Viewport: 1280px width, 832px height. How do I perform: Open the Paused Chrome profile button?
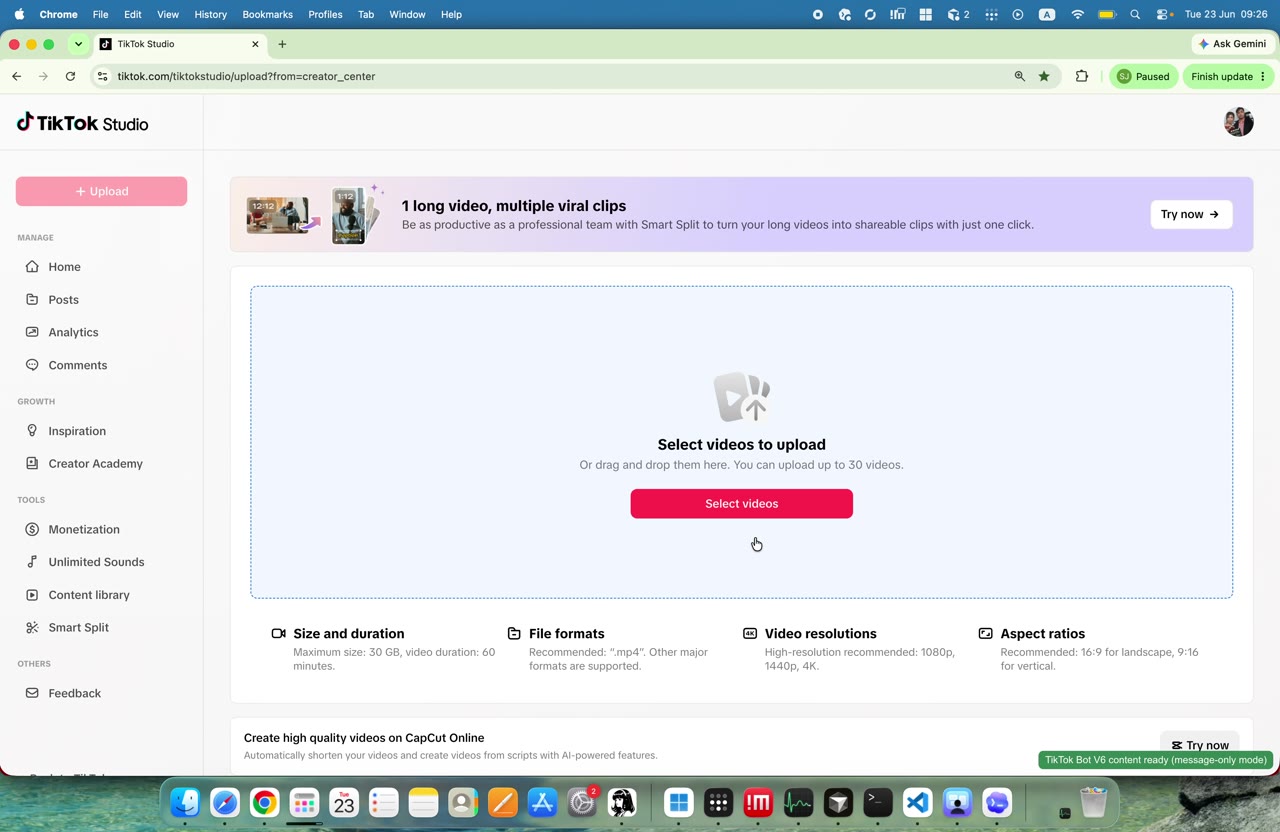click(1143, 76)
